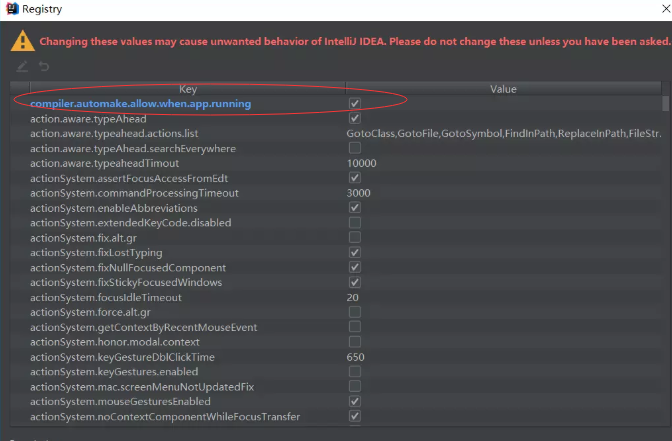
Task: Toggle actionSystem.noContextComponentWhileFocusTransfer checkbox
Action: [x=354, y=416]
